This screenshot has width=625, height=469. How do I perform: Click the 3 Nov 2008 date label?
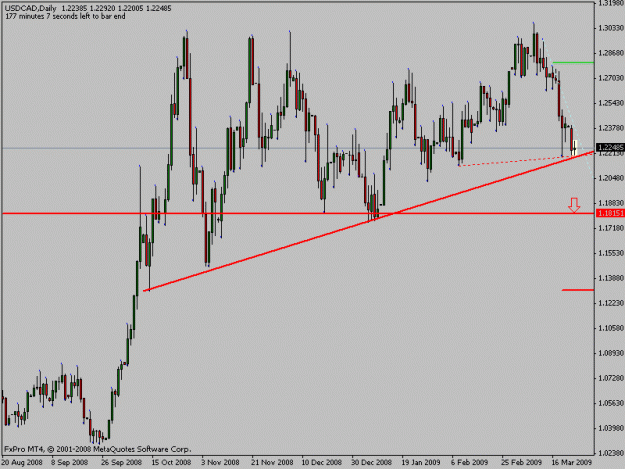pos(220,462)
